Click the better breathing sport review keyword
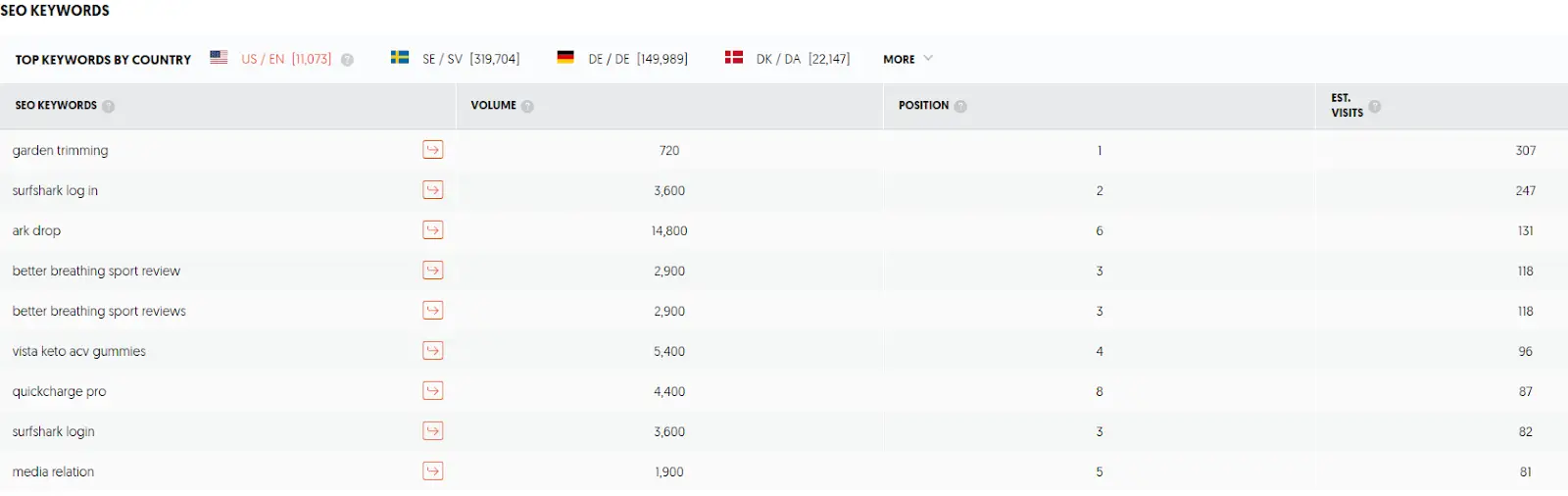Image resolution: width=1568 pixels, height=496 pixels. [96, 271]
